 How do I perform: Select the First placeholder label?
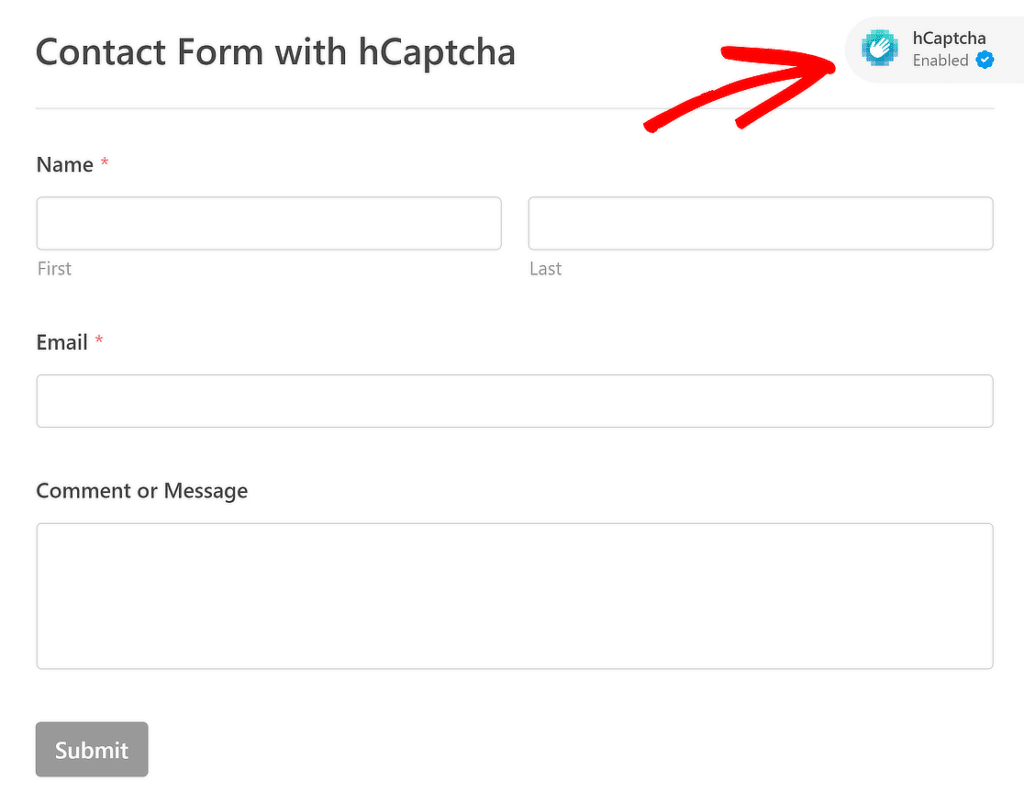pos(54,268)
